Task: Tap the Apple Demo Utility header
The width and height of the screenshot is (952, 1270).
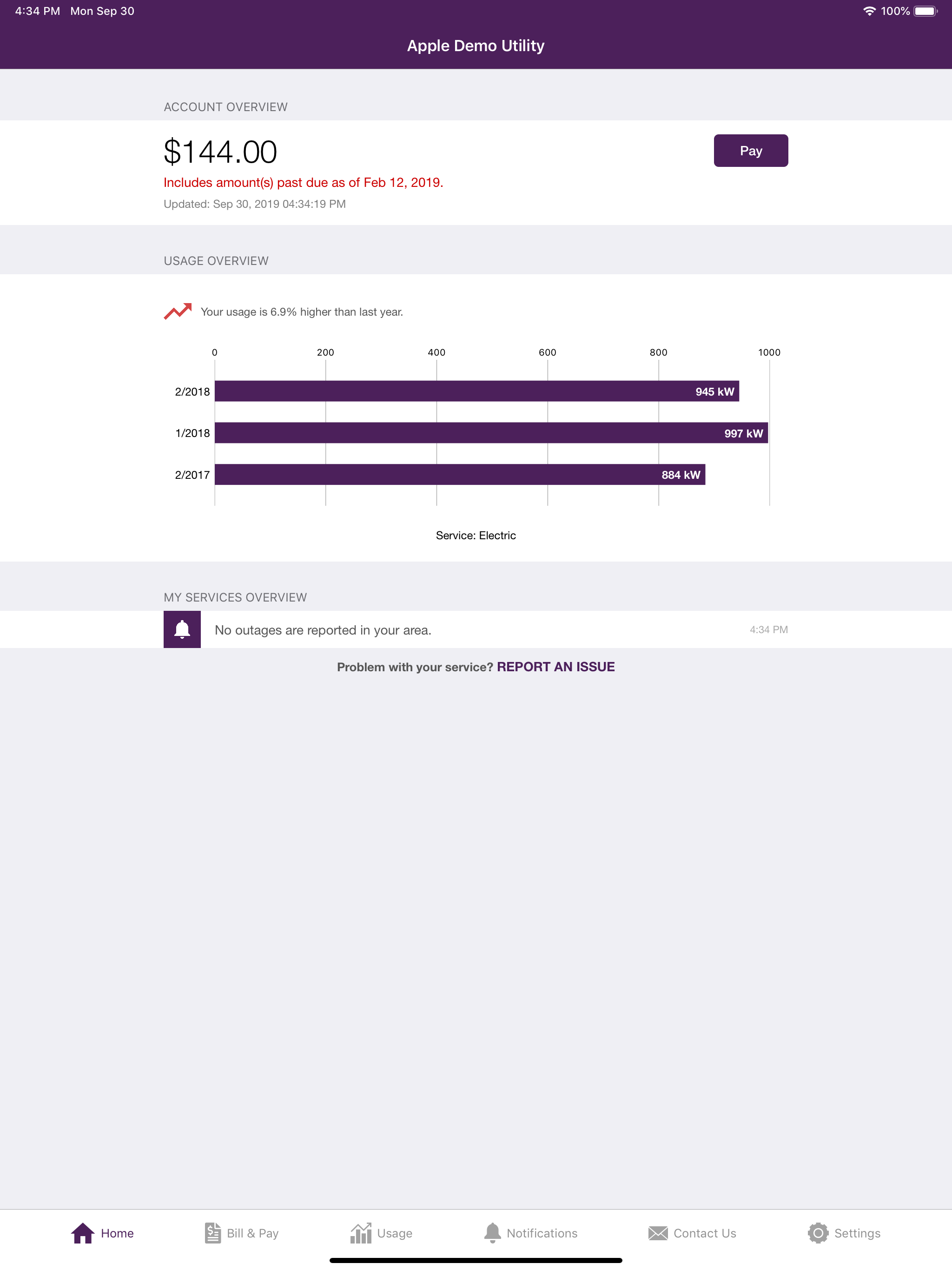Action: coord(476,46)
